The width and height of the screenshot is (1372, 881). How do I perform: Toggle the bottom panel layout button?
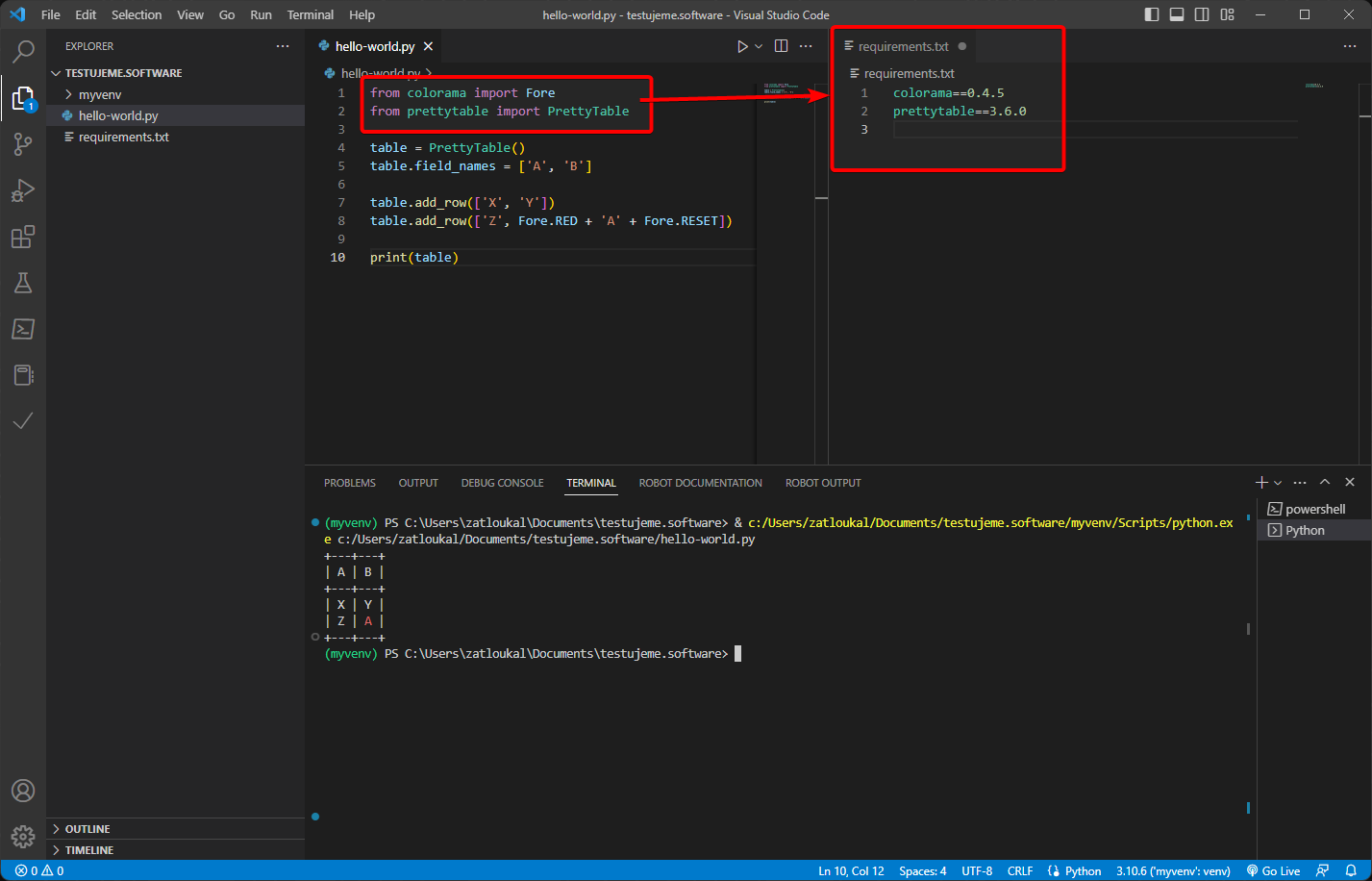1177,14
